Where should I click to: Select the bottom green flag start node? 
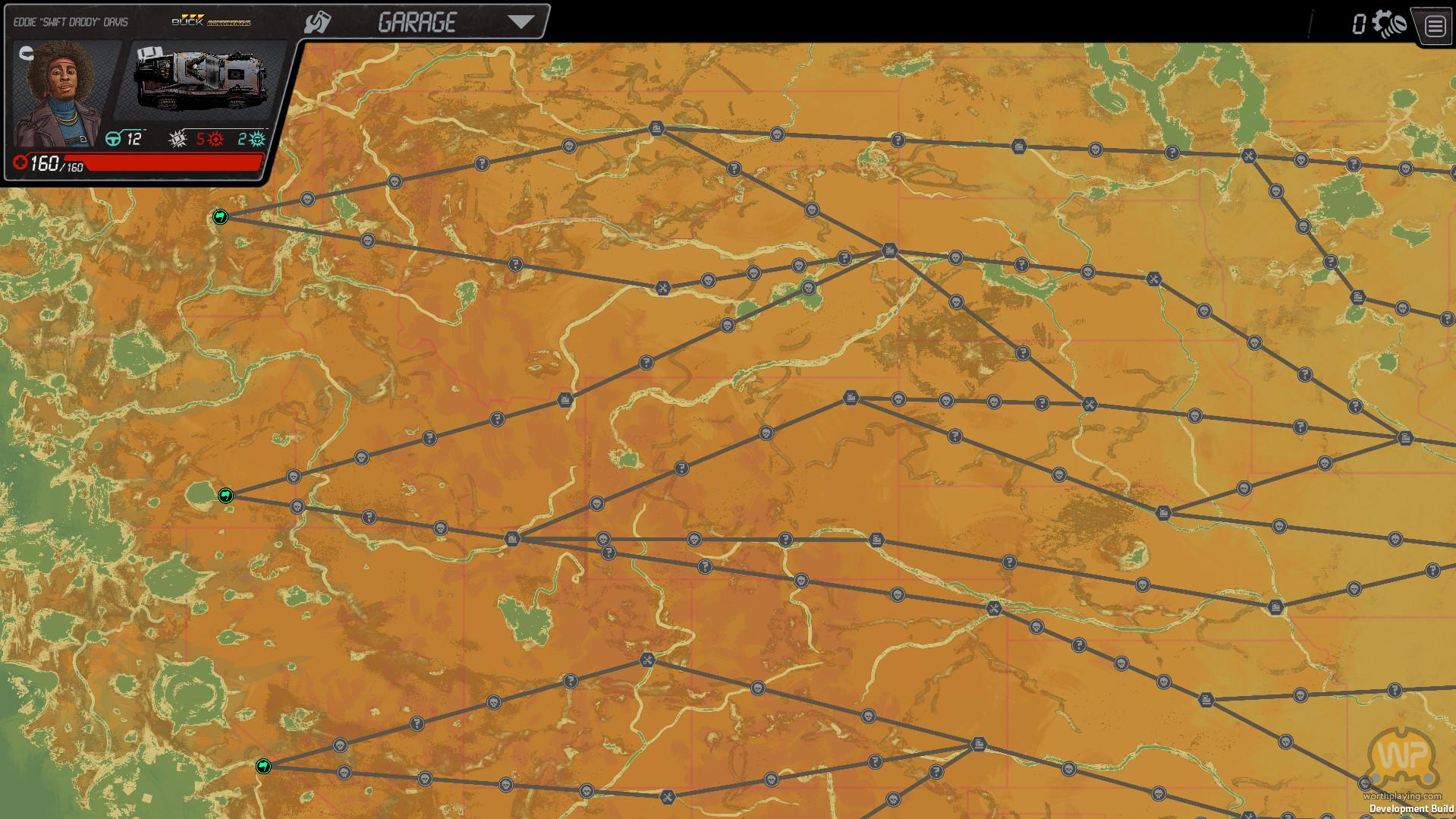click(263, 766)
